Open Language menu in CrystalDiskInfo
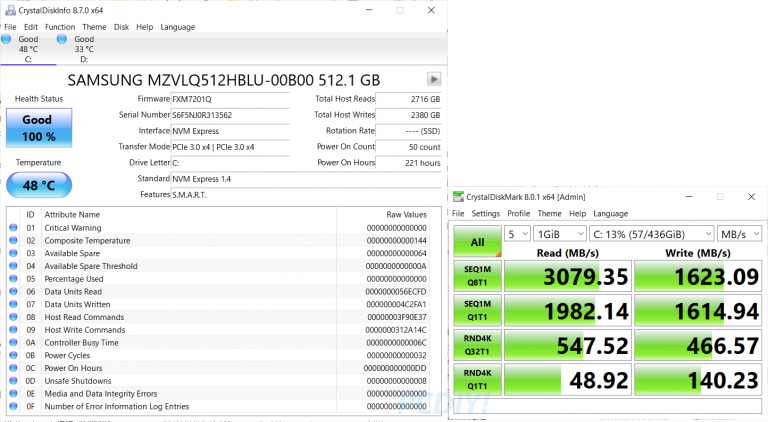Screen dimensions: 768x422 tap(178, 27)
